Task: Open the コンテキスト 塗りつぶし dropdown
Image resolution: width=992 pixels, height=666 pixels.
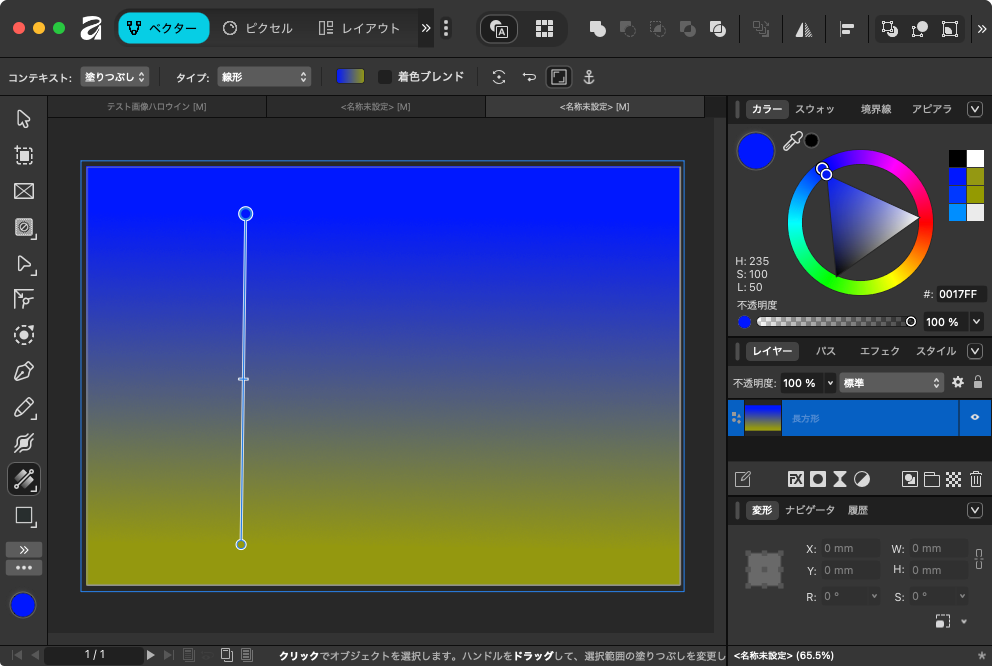Action: 115,77
